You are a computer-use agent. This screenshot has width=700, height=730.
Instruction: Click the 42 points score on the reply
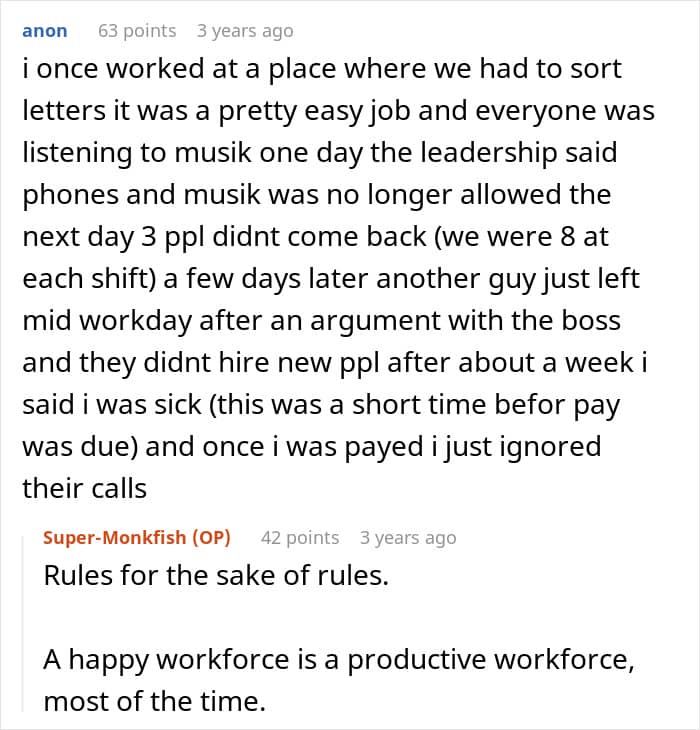300,538
